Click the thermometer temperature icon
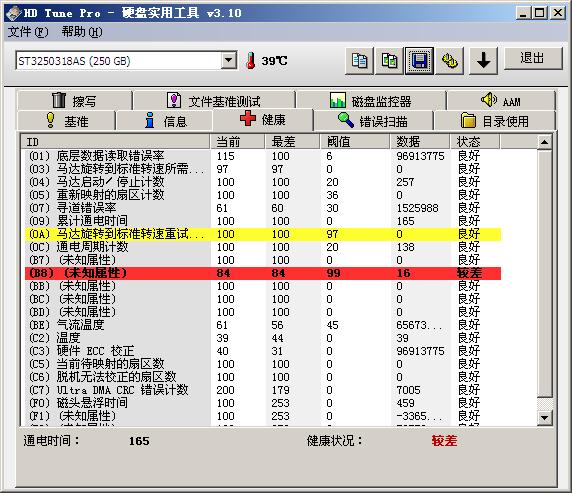 click(x=250, y=61)
